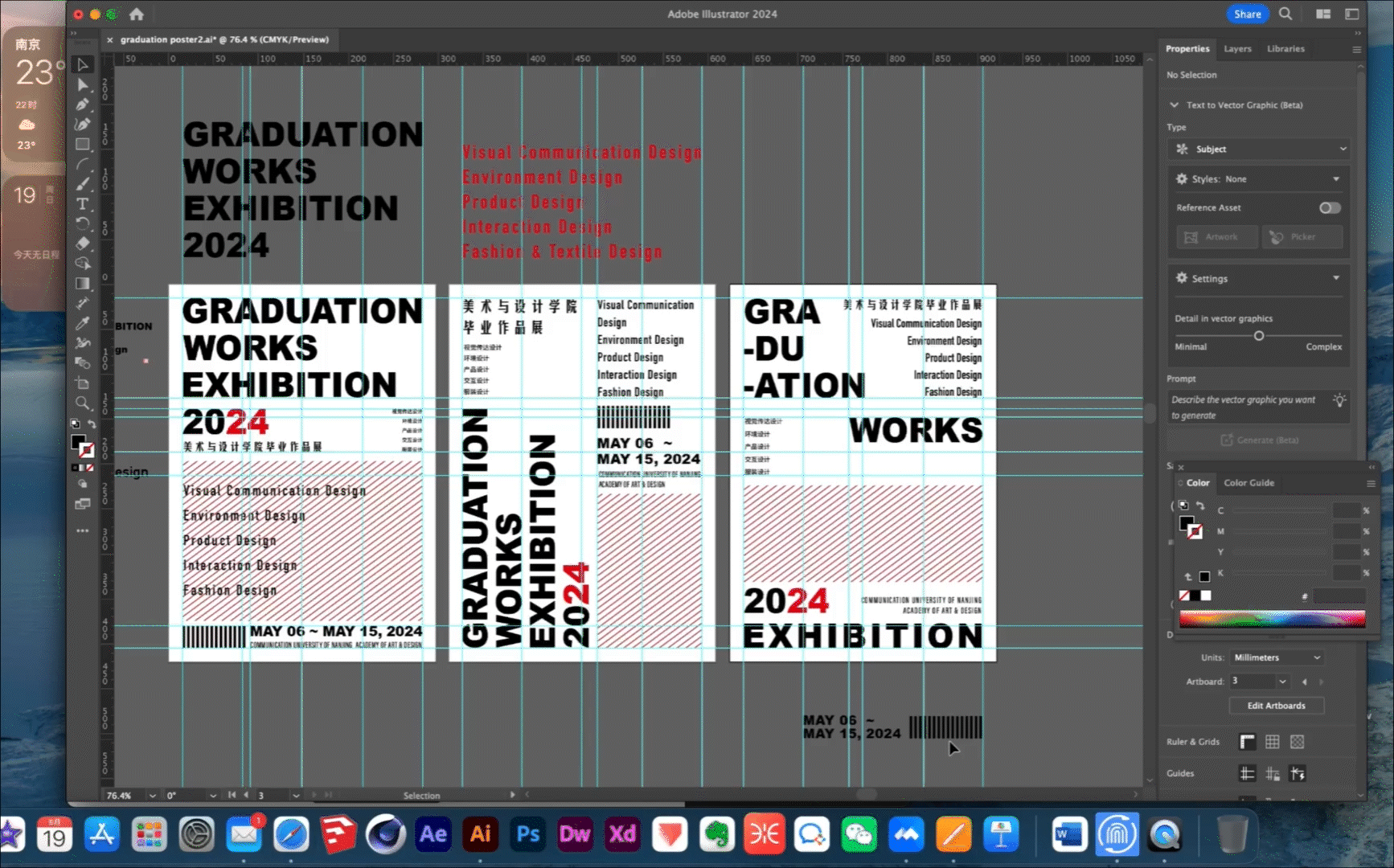1394x868 pixels.
Task: Open Photoshop from the Dock
Action: click(x=527, y=834)
